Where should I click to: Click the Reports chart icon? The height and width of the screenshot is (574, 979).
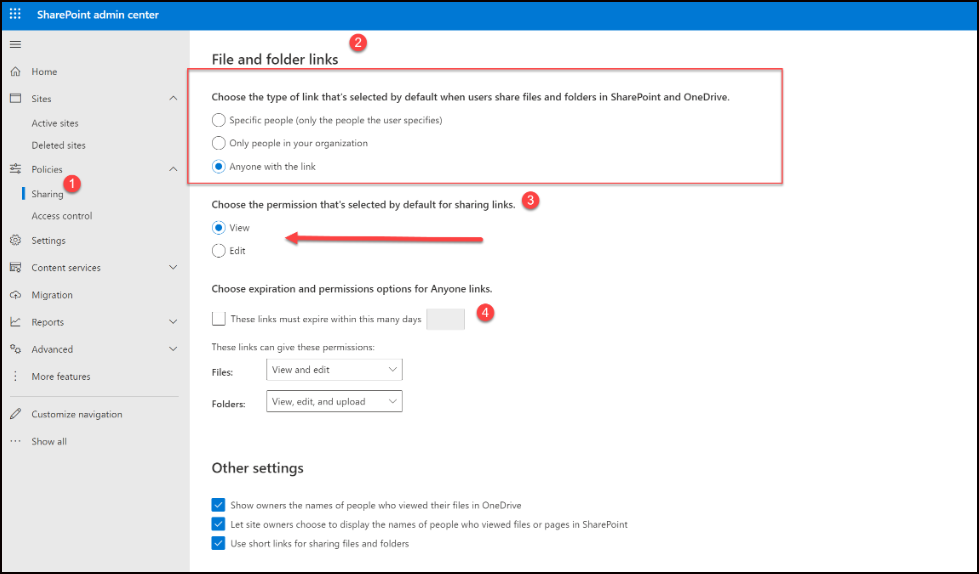pyautogui.click(x=15, y=322)
